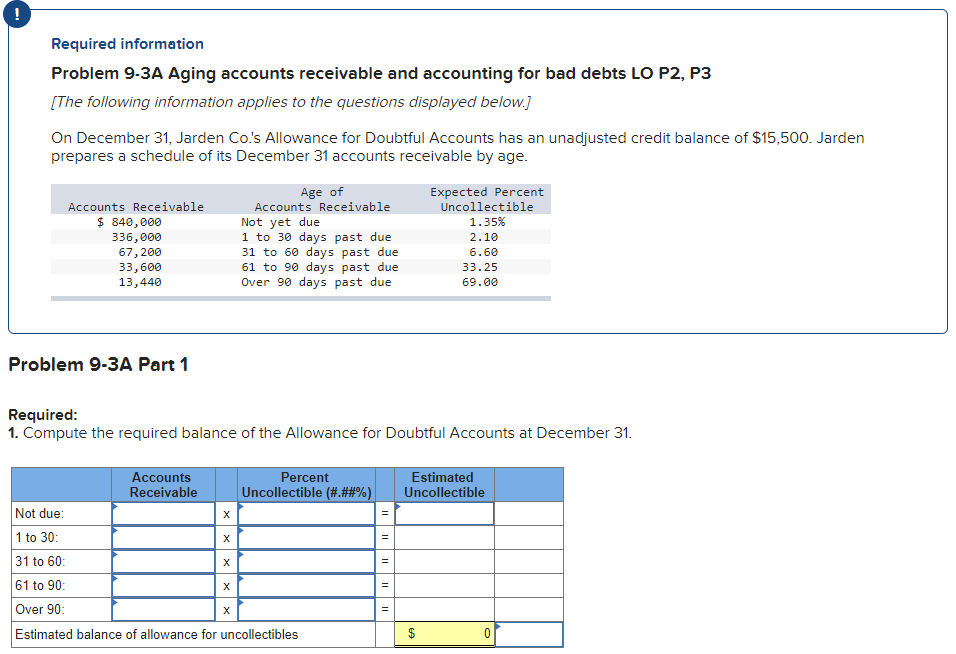Image resolution: width=956 pixels, height=654 pixels.
Task: Click the Percent Uncollectible field for 61 to 90
Action: tap(305, 585)
